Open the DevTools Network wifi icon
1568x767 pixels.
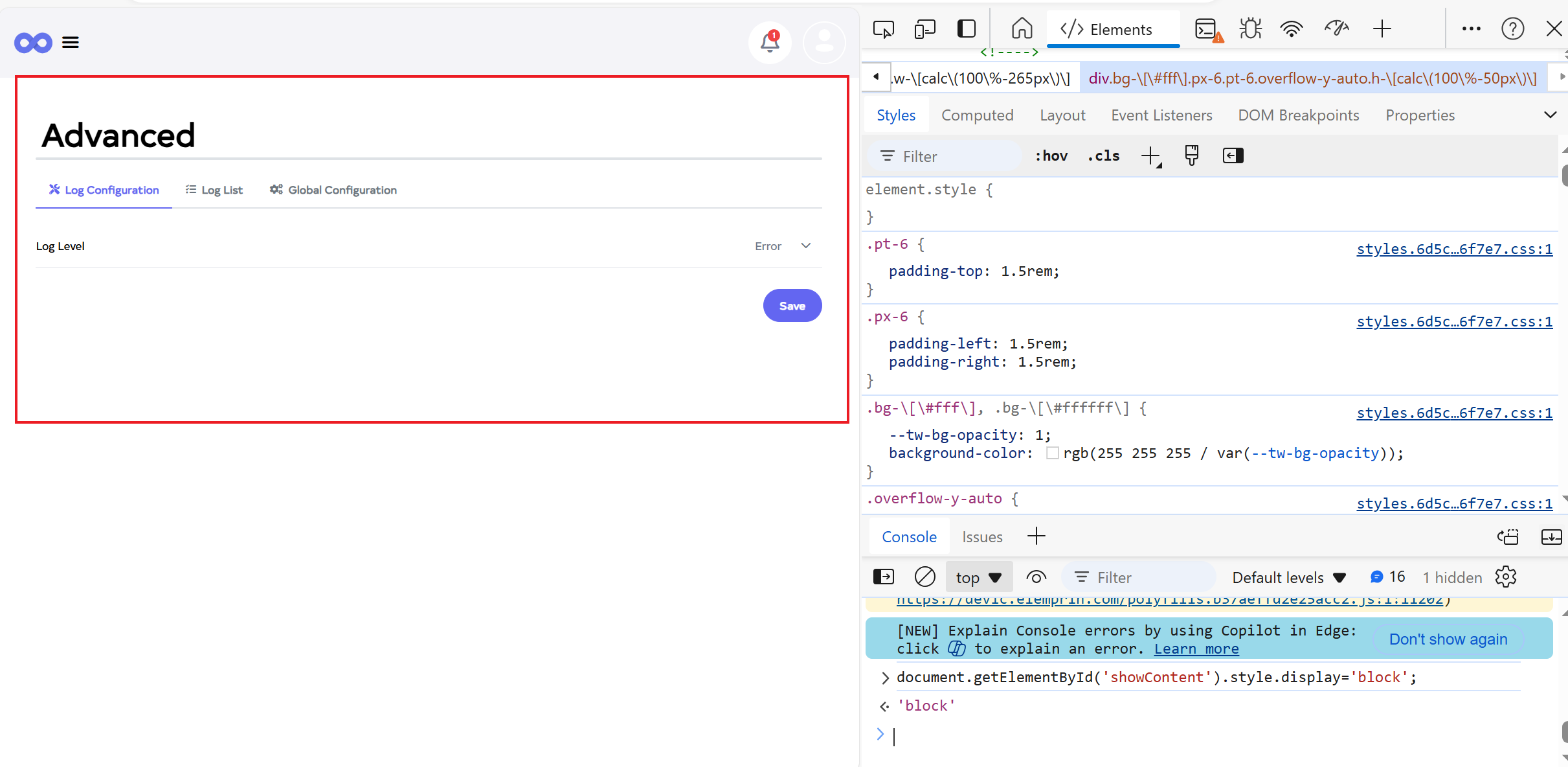(1291, 29)
